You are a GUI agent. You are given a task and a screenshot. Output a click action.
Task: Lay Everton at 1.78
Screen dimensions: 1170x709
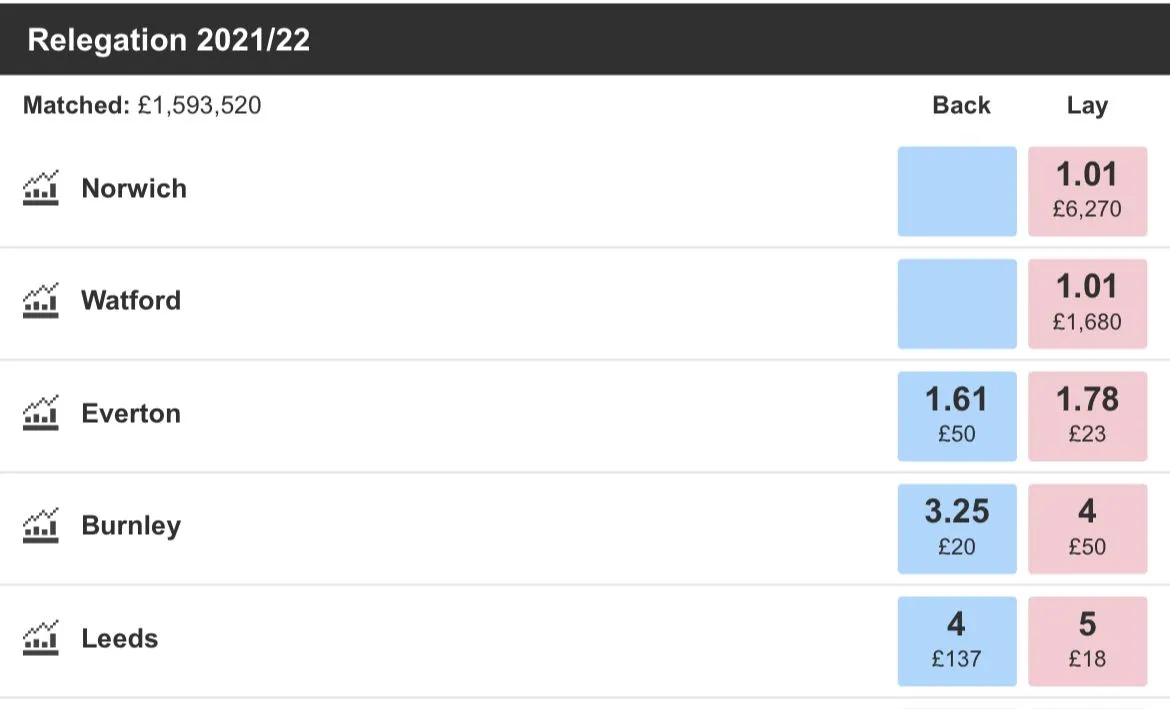(x=1087, y=416)
